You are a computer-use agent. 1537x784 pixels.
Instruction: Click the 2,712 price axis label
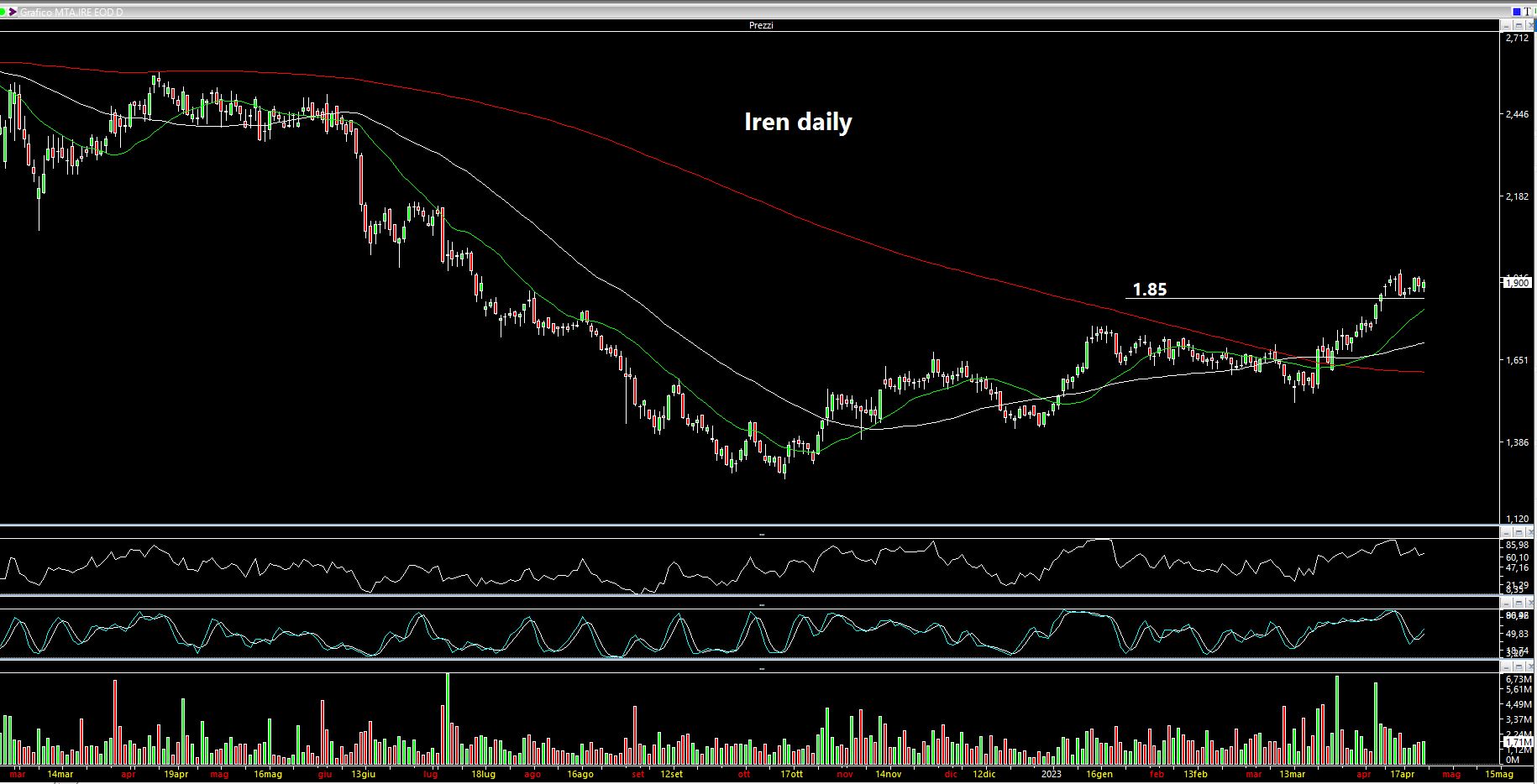(x=1518, y=39)
